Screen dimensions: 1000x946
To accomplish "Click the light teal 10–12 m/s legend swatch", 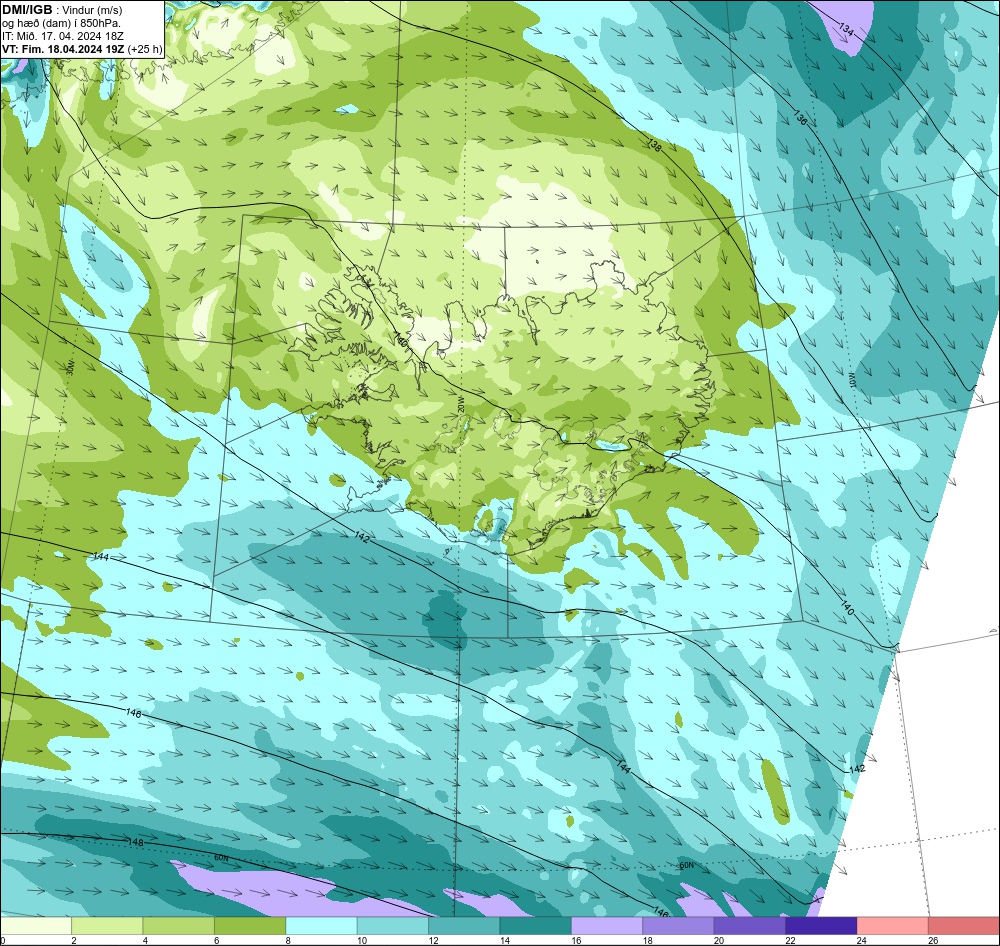I will (x=393, y=926).
